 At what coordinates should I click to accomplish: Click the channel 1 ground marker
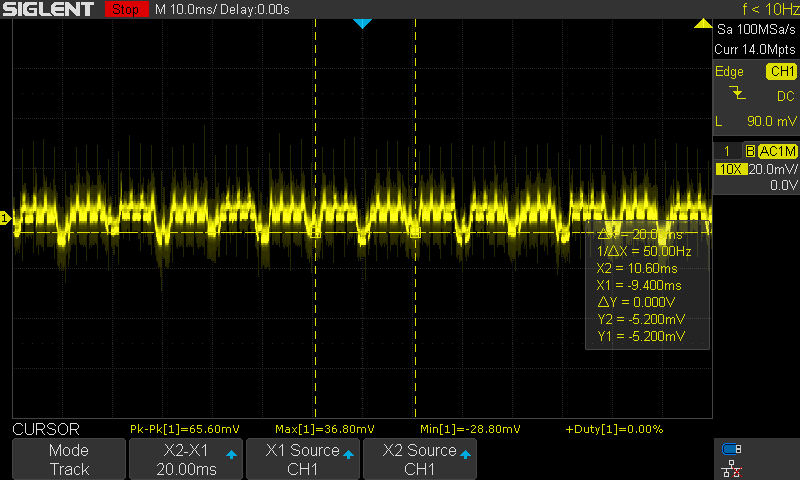[x=5, y=218]
